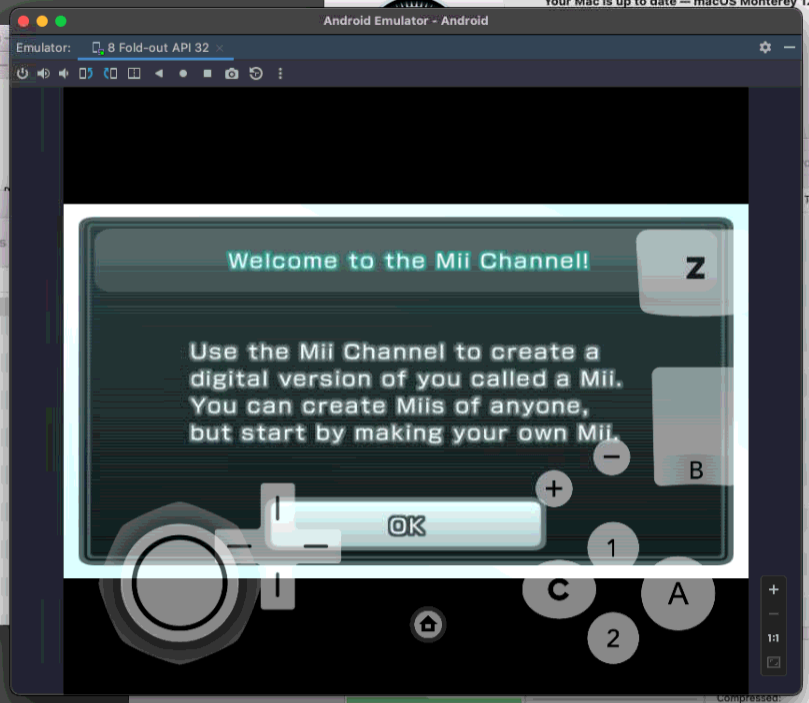809x703 pixels.
Task: Tap the overlay button labeled 2
Action: [x=613, y=638]
